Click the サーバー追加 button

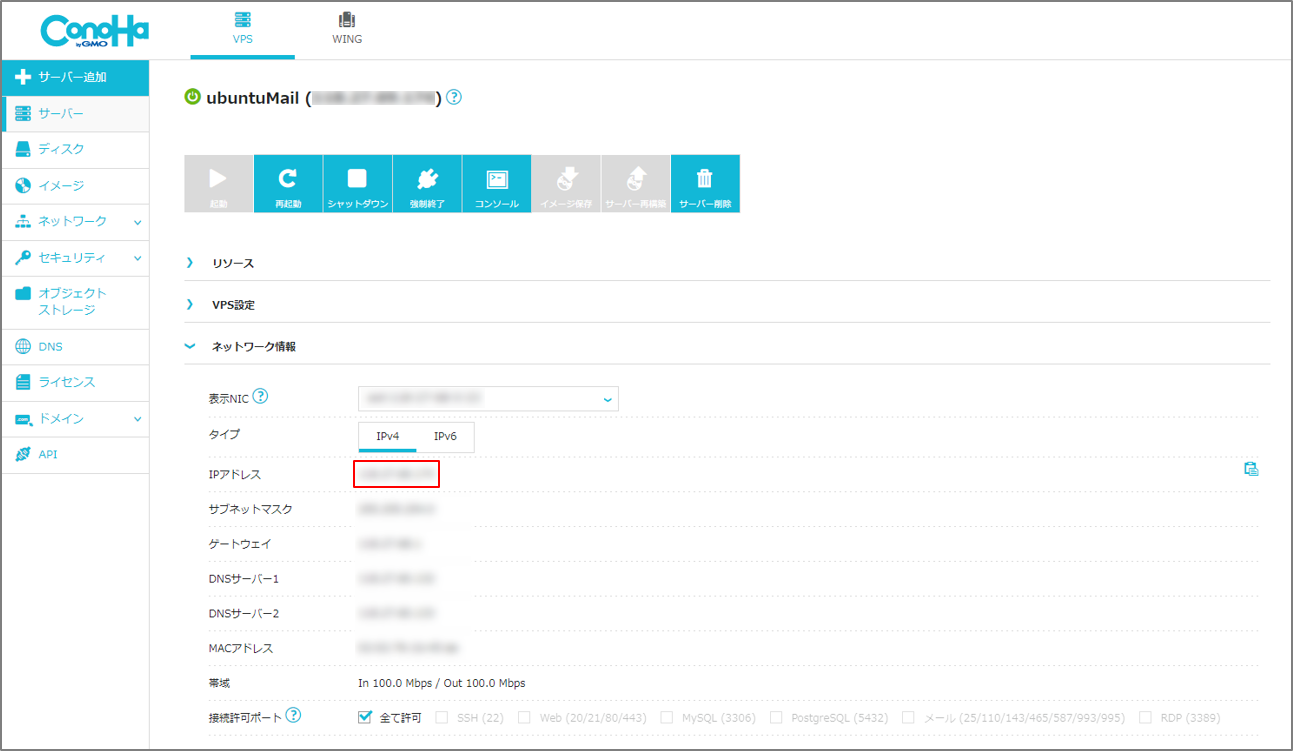pyautogui.click(x=76, y=77)
